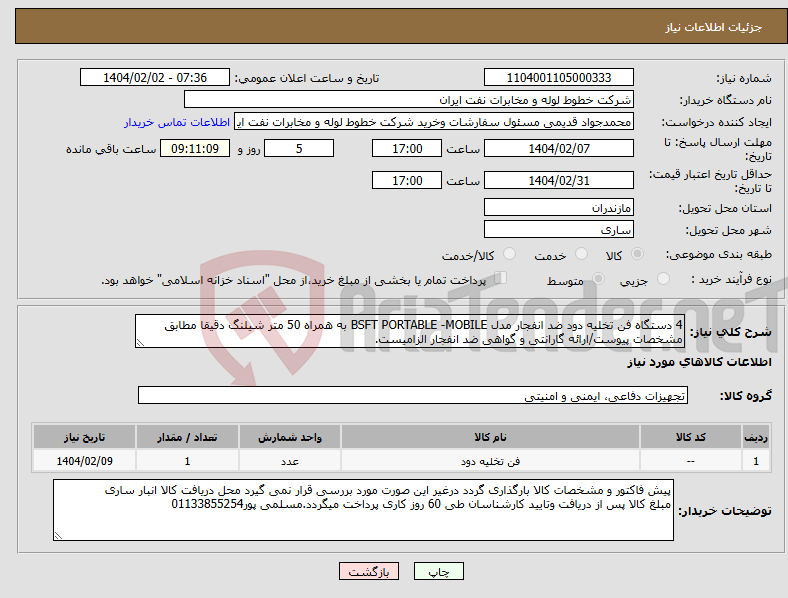Screen dimensions: 788x598
Task: Click the resize handle of description textarea
Action: pyautogui.click(x=140, y=343)
